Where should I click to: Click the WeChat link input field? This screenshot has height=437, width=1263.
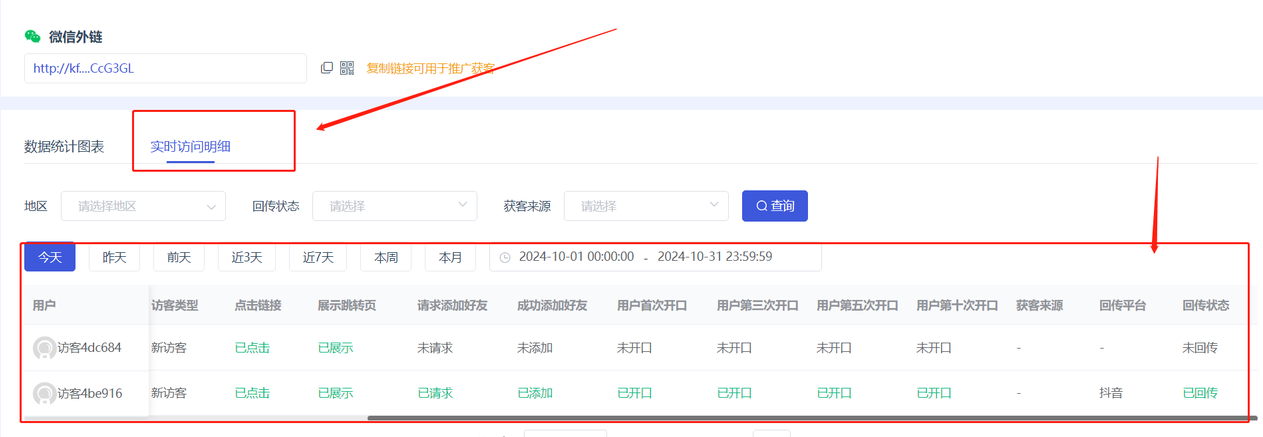tap(165, 68)
